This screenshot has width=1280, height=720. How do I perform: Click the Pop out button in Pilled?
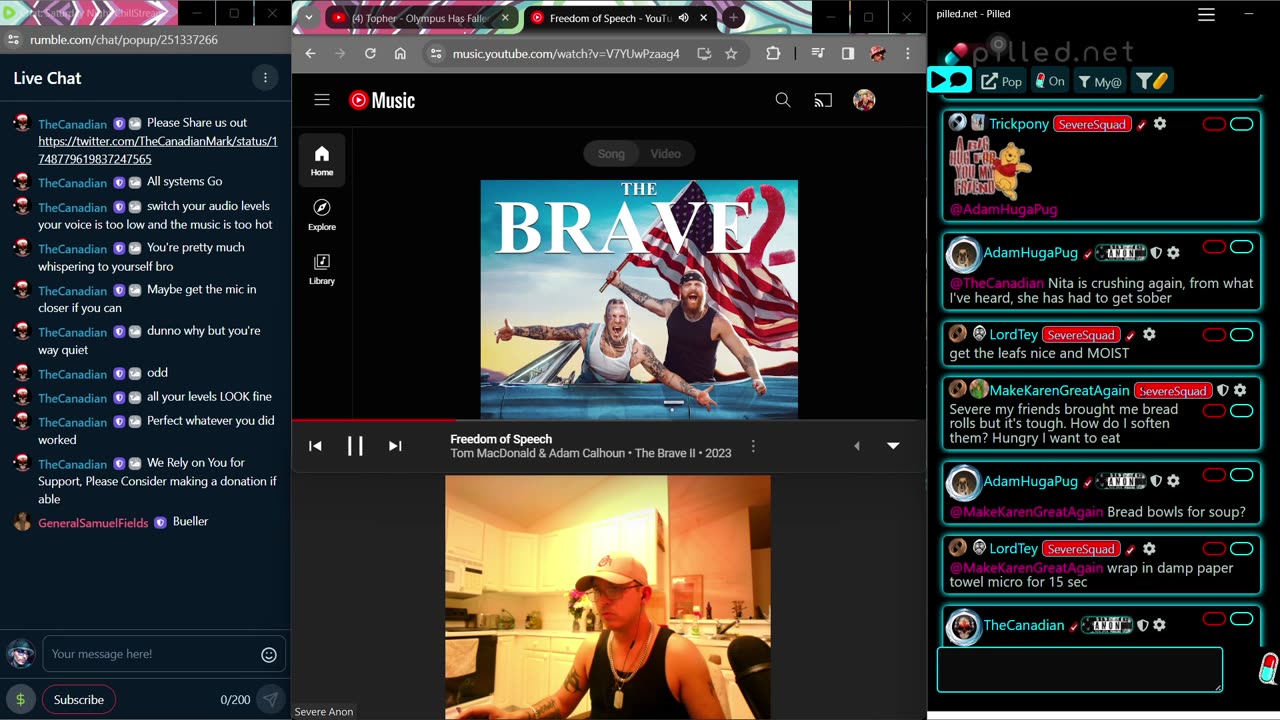pyautogui.click(x=1002, y=81)
